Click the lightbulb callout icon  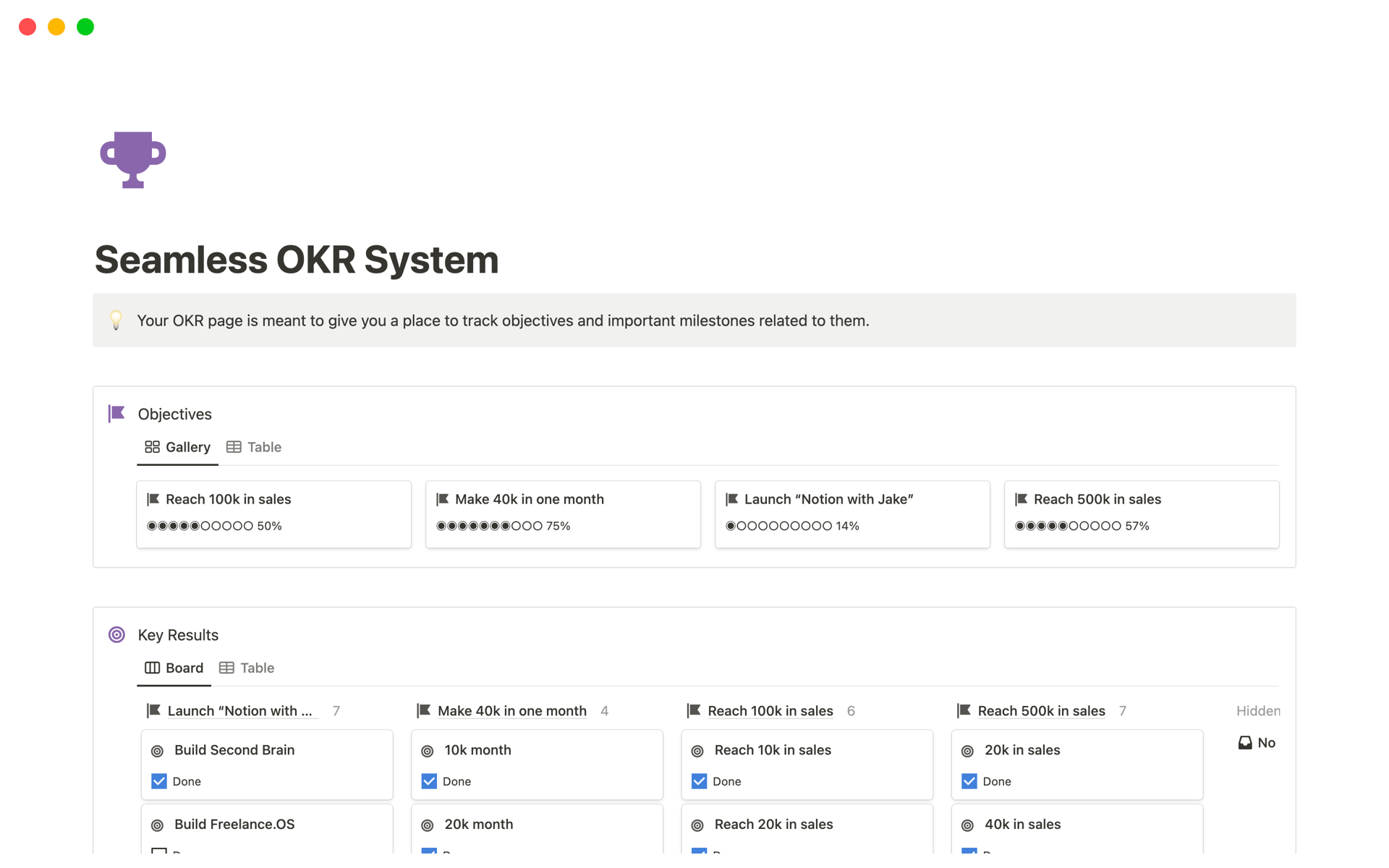pos(116,320)
